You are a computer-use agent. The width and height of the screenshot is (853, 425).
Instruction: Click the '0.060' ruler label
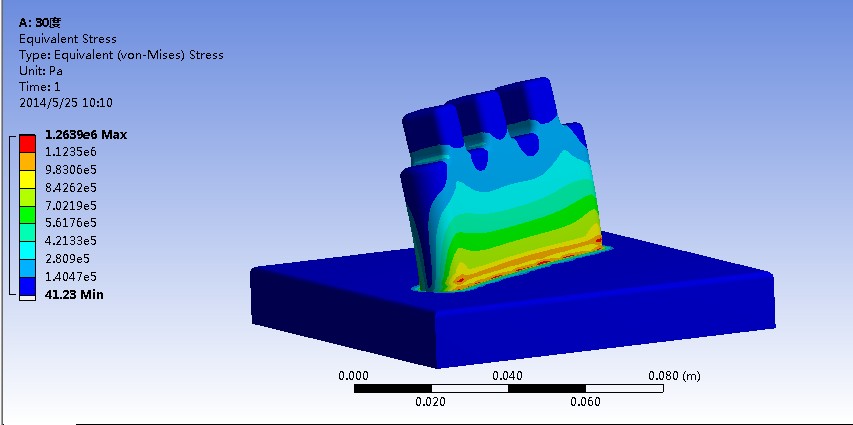[x=585, y=402]
